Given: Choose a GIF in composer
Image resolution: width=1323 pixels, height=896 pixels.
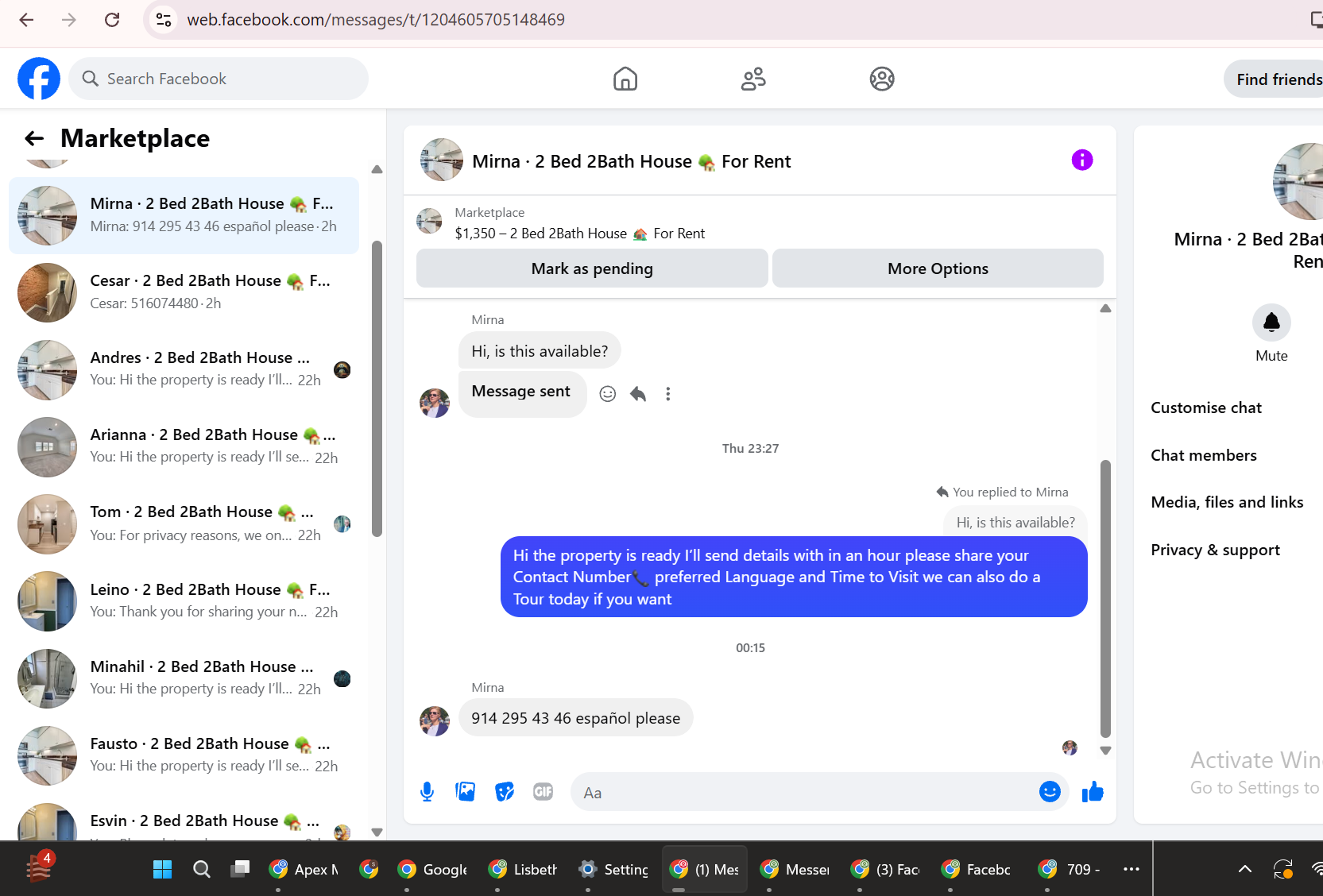Looking at the screenshot, I should tap(544, 792).
